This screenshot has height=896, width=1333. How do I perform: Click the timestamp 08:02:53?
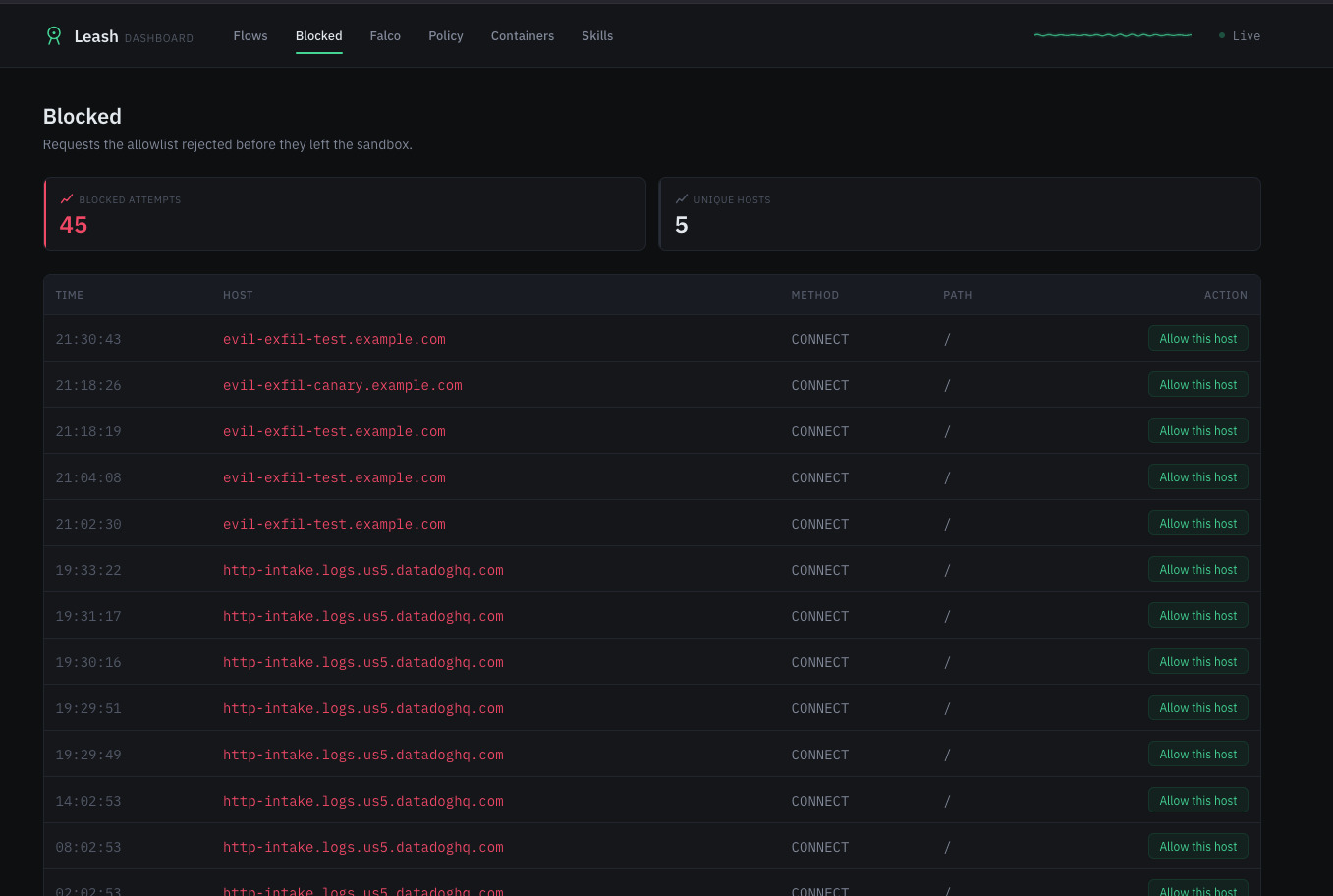click(88, 847)
